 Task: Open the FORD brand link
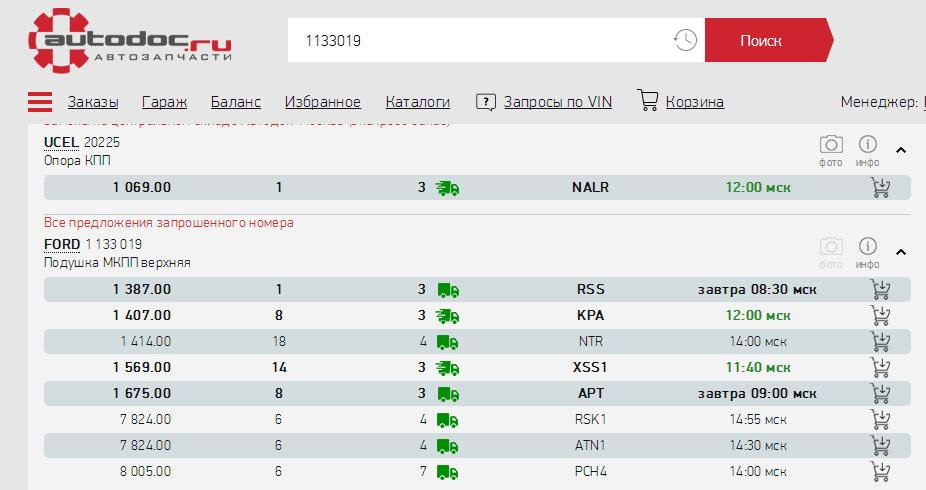coord(62,244)
